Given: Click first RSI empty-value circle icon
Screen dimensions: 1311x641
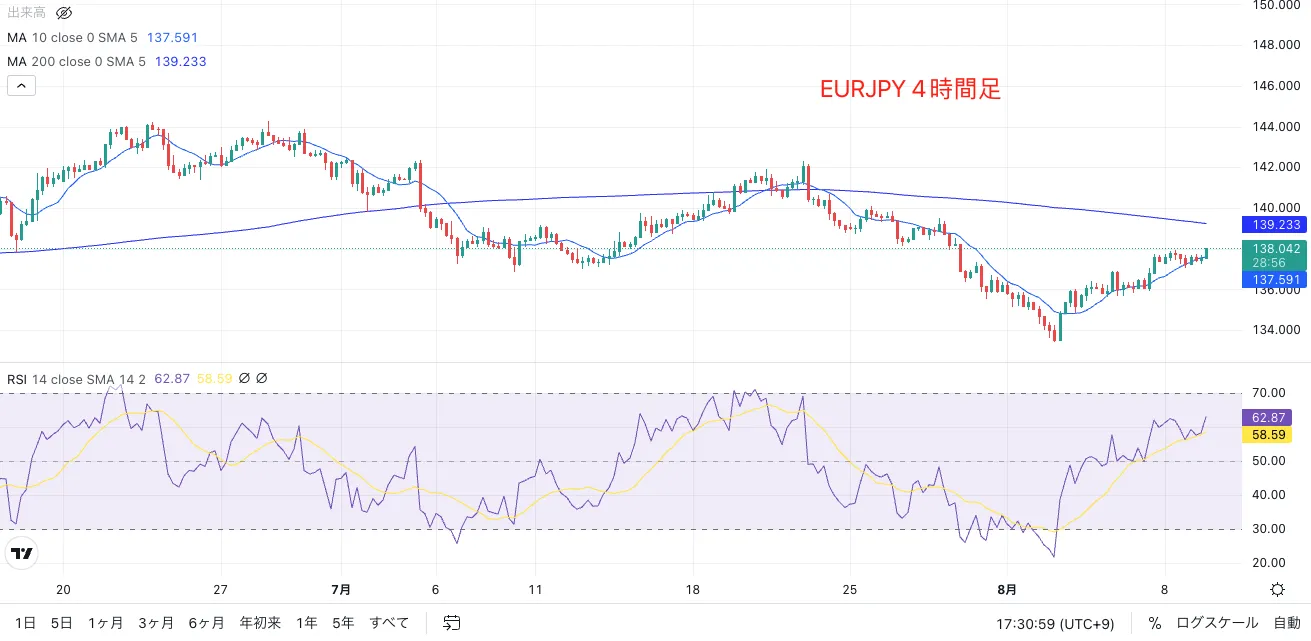Looking at the screenshot, I should pyautogui.click(x=244, y=379).
